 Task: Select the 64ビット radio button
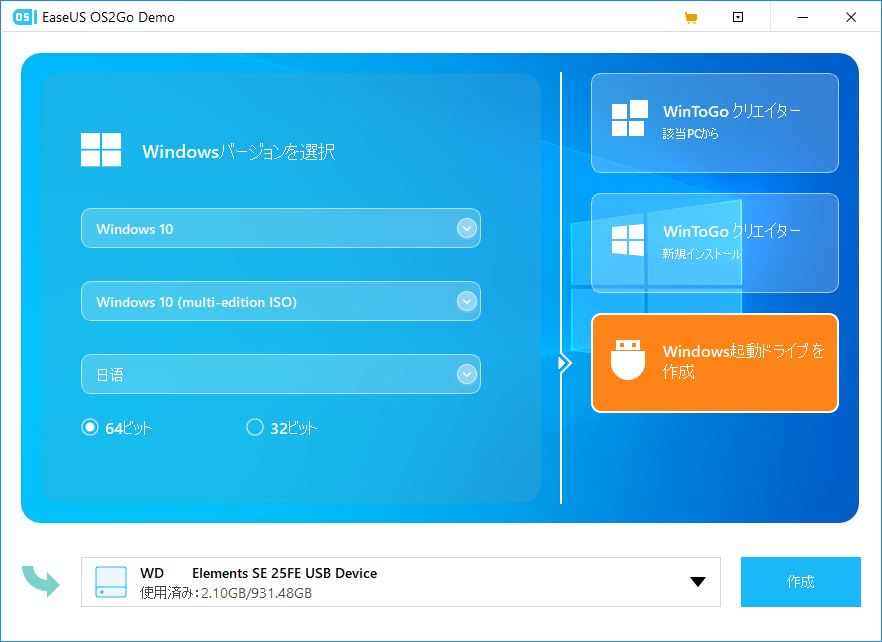89,427
